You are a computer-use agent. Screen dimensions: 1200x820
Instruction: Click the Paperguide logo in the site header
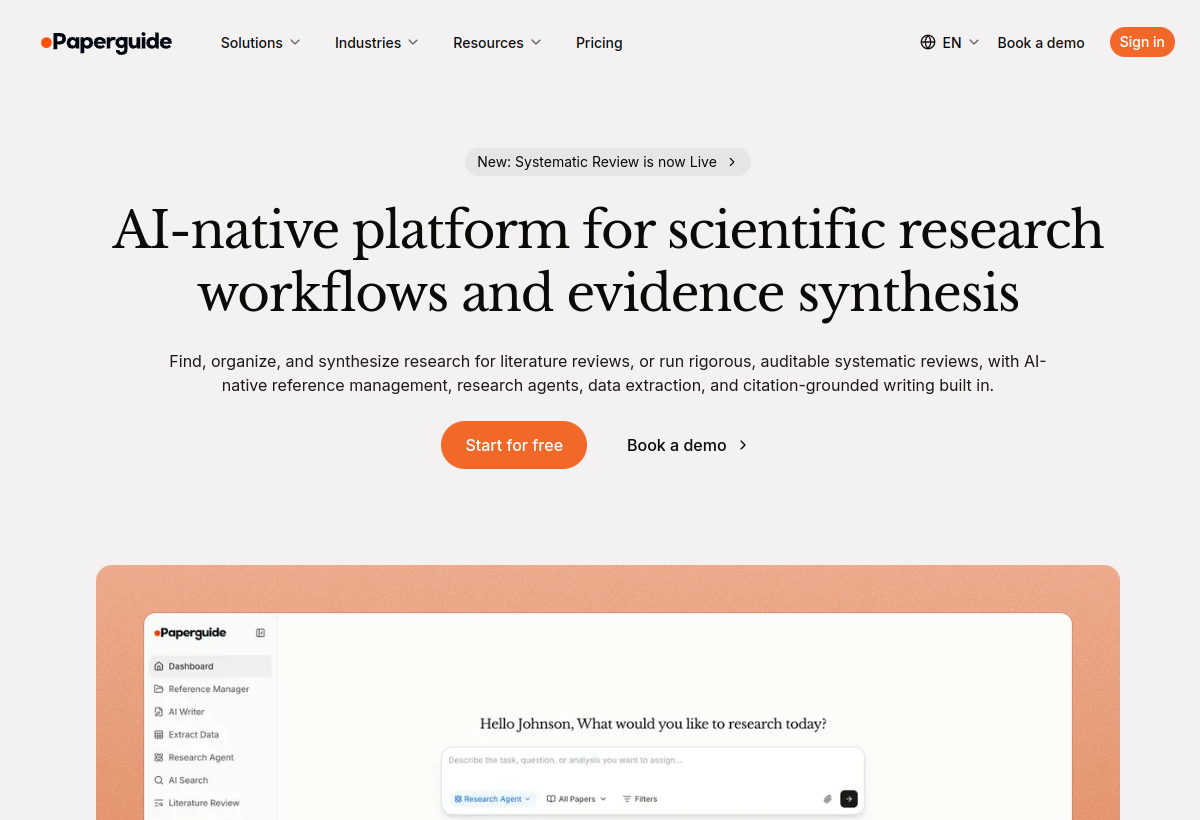tap(106, 42)
